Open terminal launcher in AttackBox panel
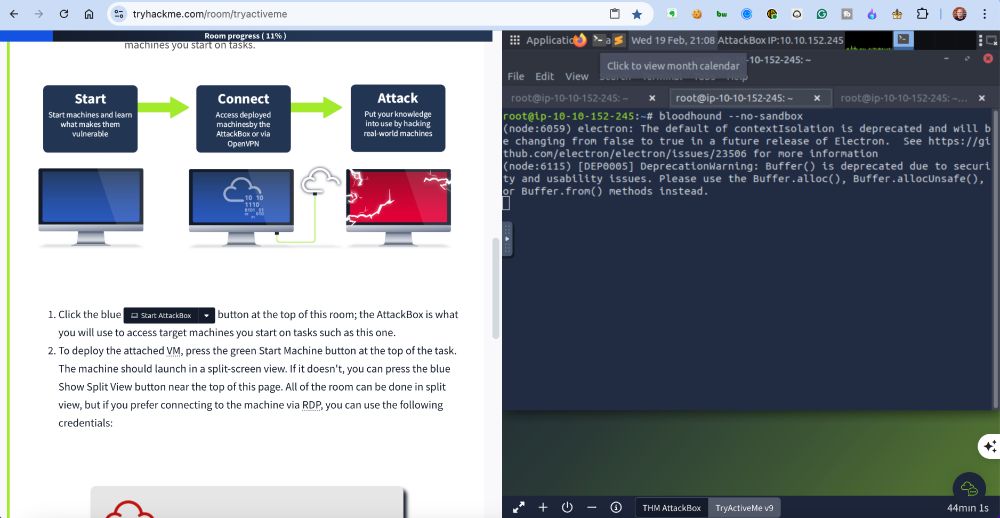 pos(601,40)
